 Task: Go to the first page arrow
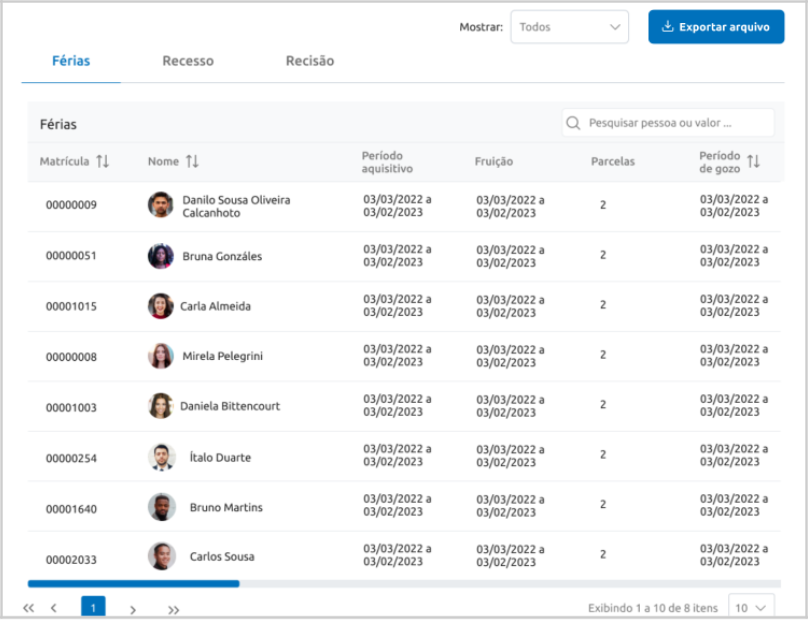pyautogui.click(x=28, y=608)
